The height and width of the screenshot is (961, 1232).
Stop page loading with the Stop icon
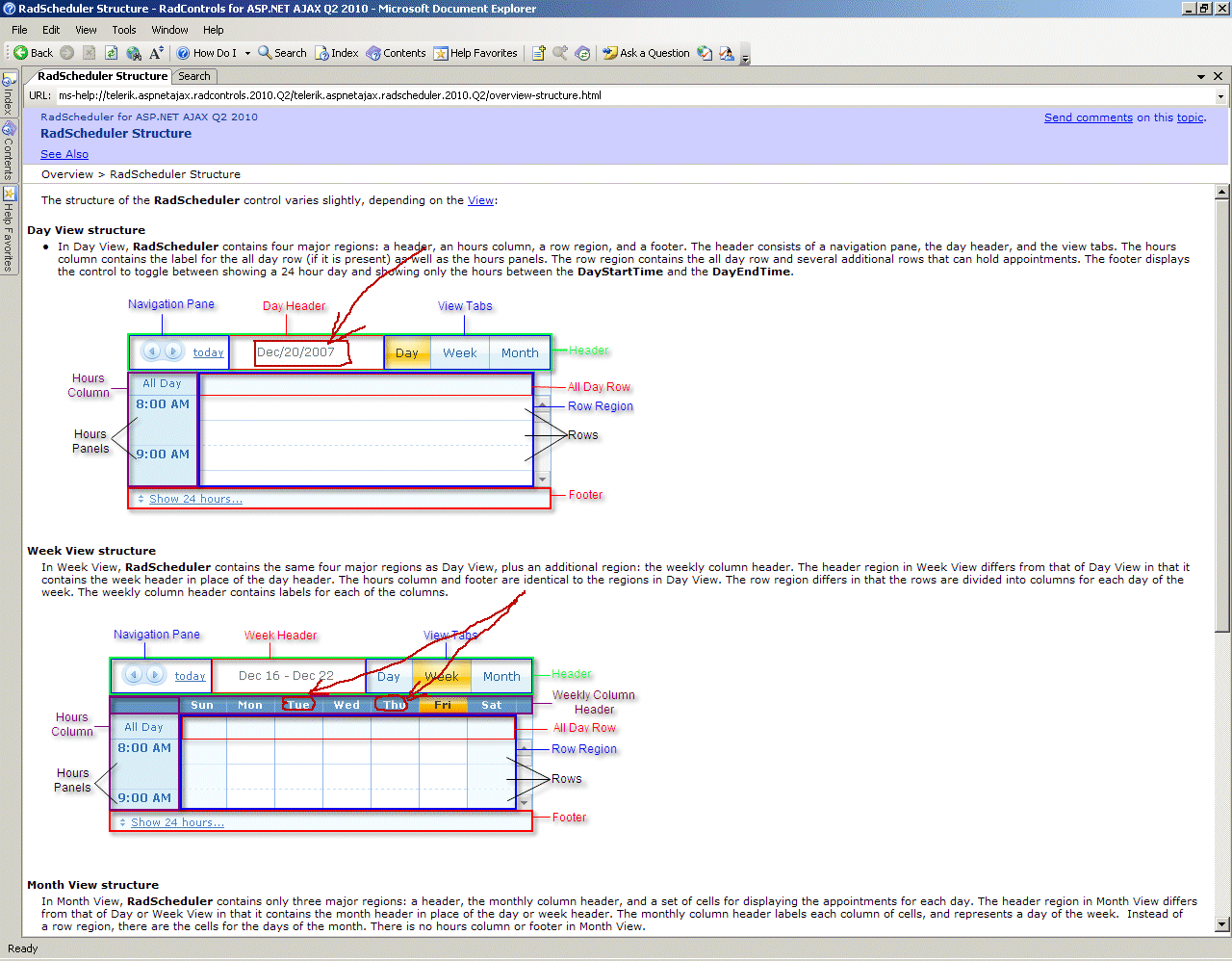pyautogui.click(x=89, y=53)
